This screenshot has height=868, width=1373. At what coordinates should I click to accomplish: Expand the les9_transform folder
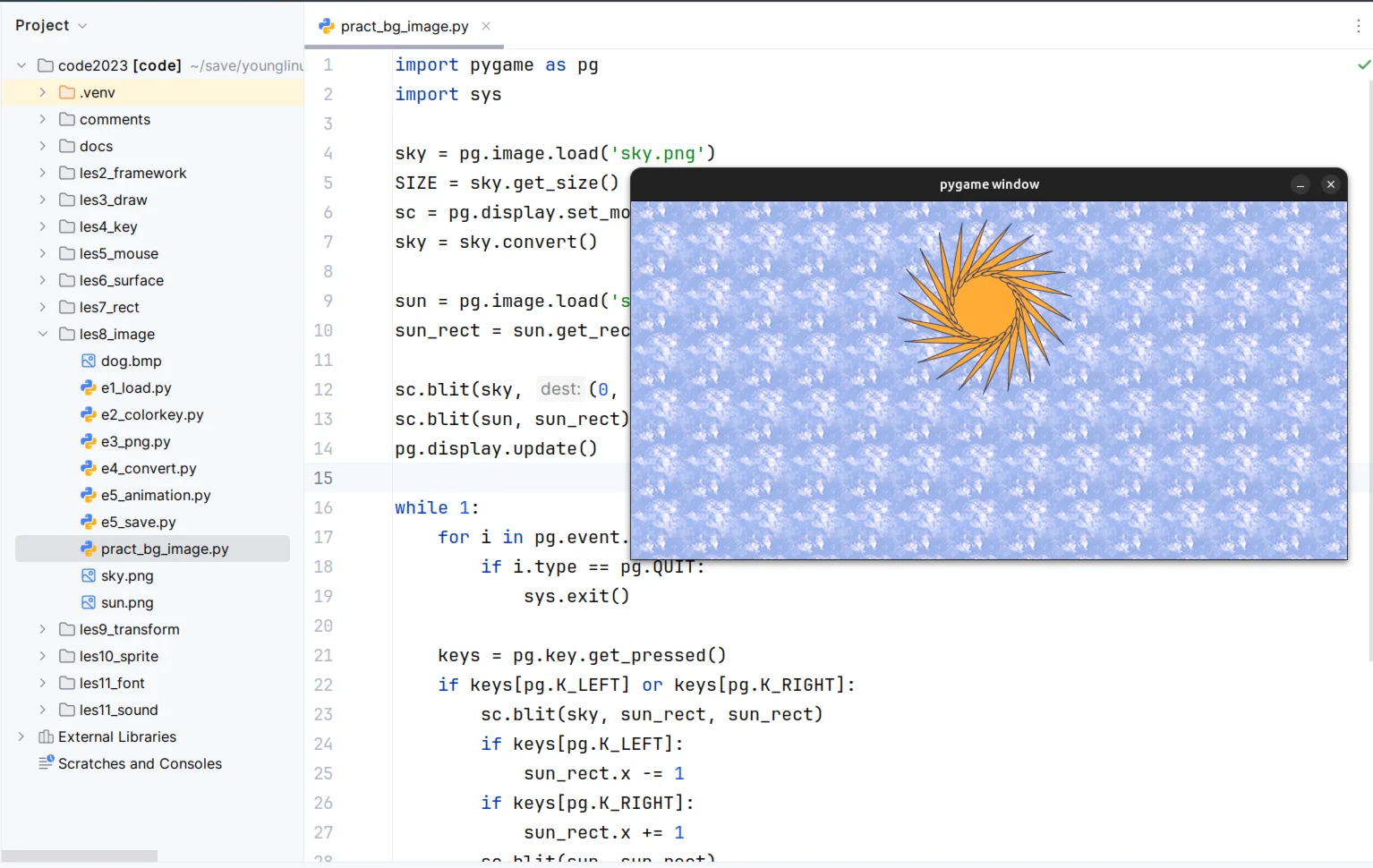42,629
